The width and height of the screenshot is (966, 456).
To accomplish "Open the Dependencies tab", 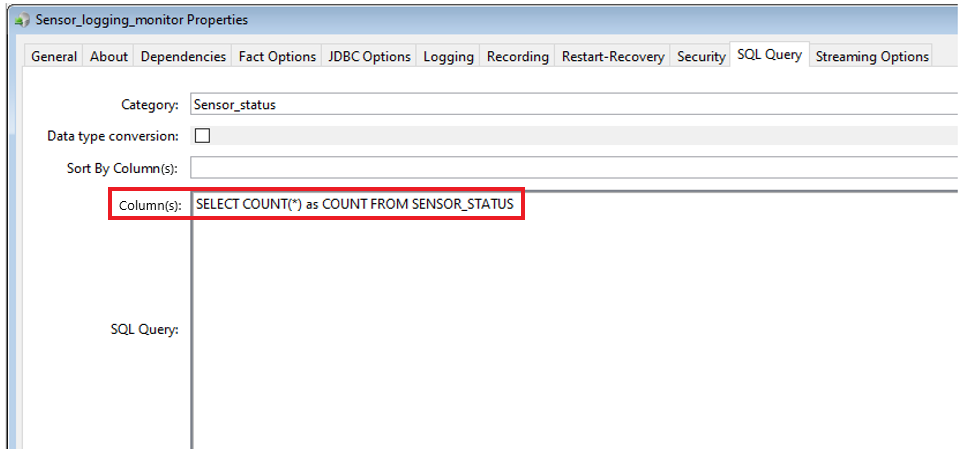I will coord(183,57).
